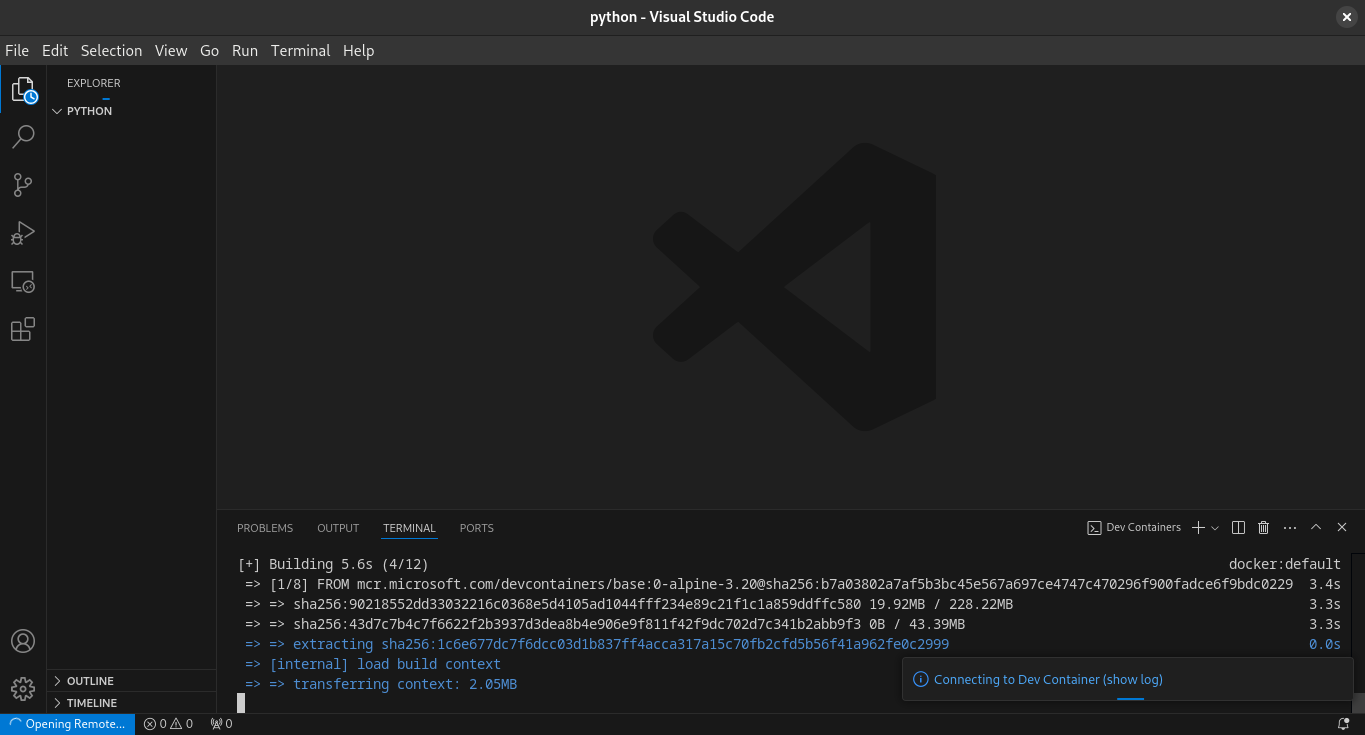
Task: Open the Source Control view
Action: tap(23, 185)
